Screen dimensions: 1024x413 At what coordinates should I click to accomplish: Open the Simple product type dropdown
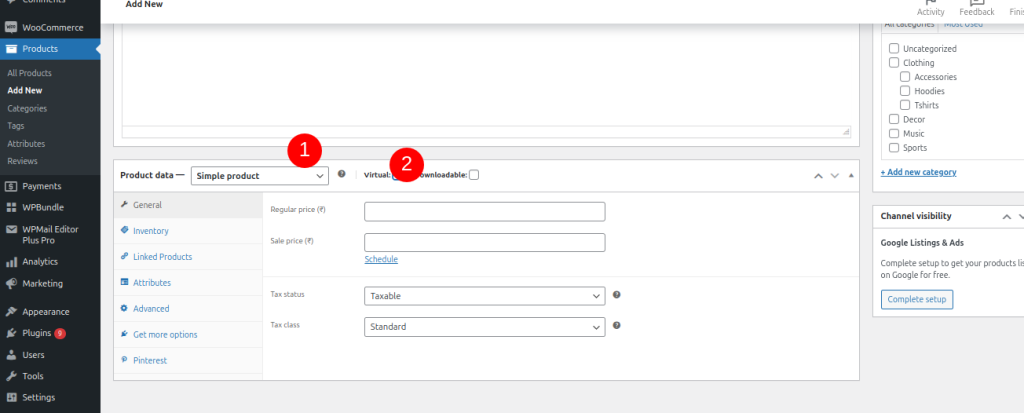(260, 176)
